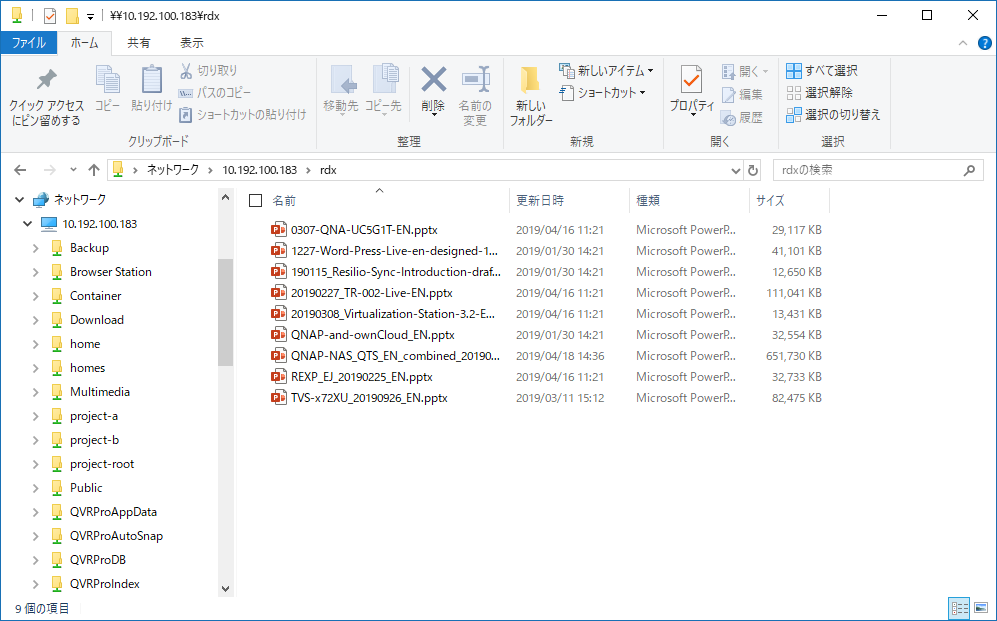The image size is (997, 621).
Task: Click the refresh button beside address bar
Action: (x=753, y=170)
